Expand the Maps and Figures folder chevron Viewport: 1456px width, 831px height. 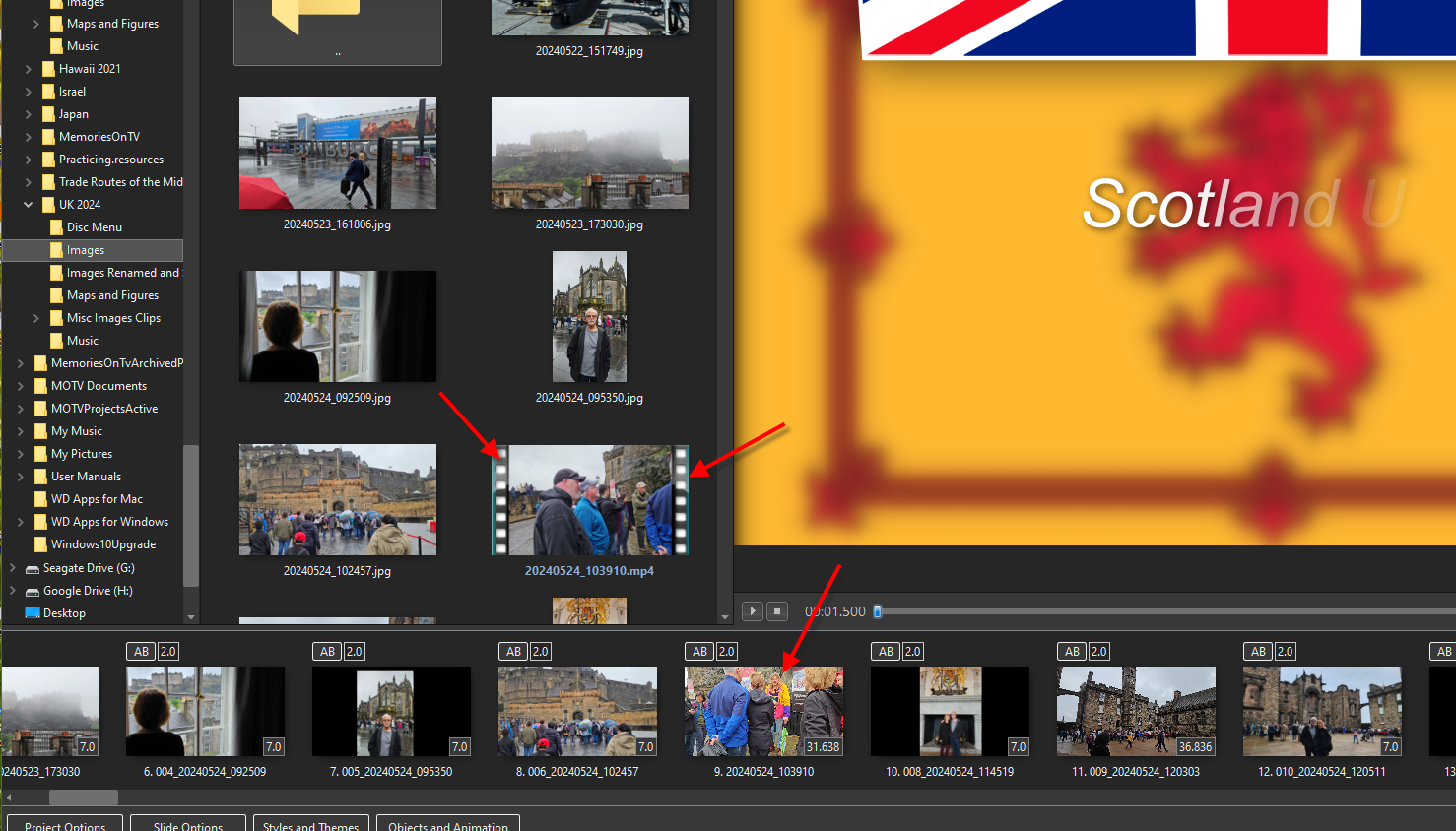click(x=36, y=24)
